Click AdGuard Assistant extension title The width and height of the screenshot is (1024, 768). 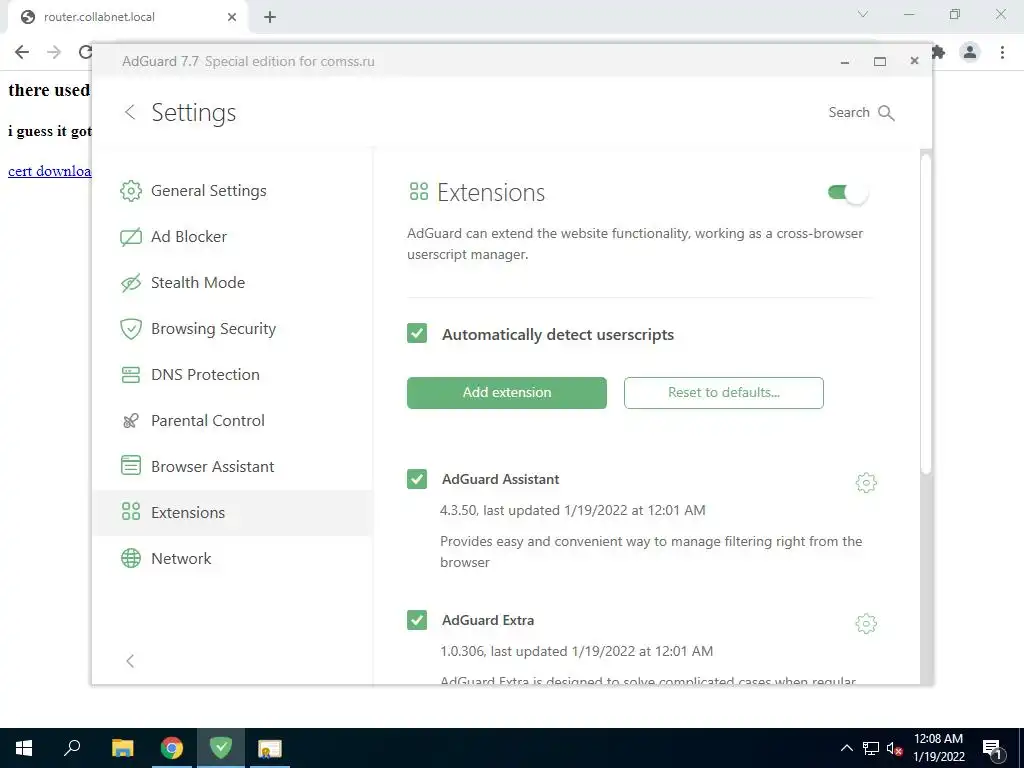pos(500,479)
